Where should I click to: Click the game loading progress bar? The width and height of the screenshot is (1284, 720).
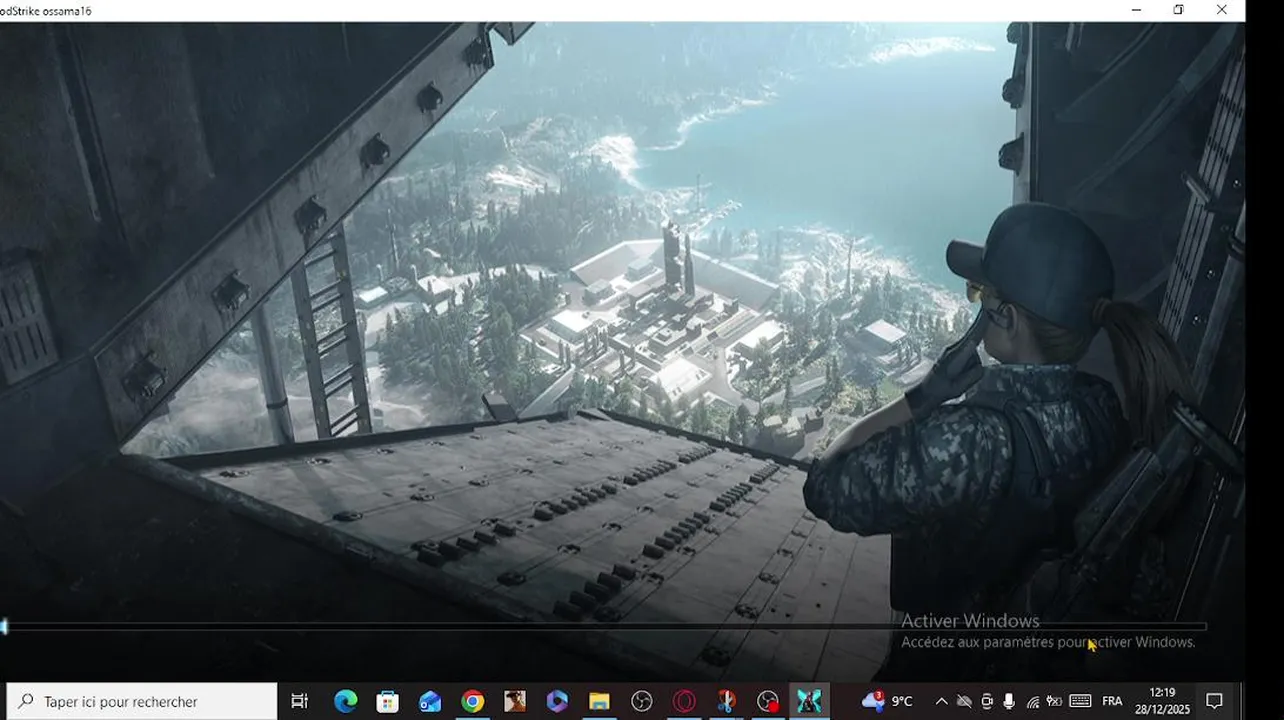coord(603,627)
